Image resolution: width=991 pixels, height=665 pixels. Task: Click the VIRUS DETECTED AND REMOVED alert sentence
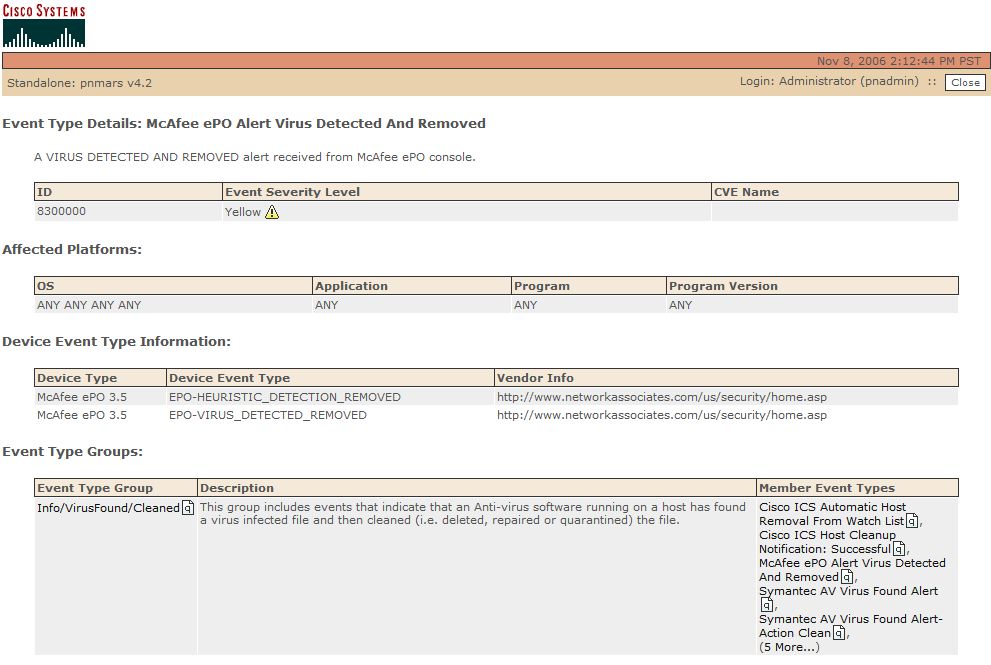[x=255, y=157]
